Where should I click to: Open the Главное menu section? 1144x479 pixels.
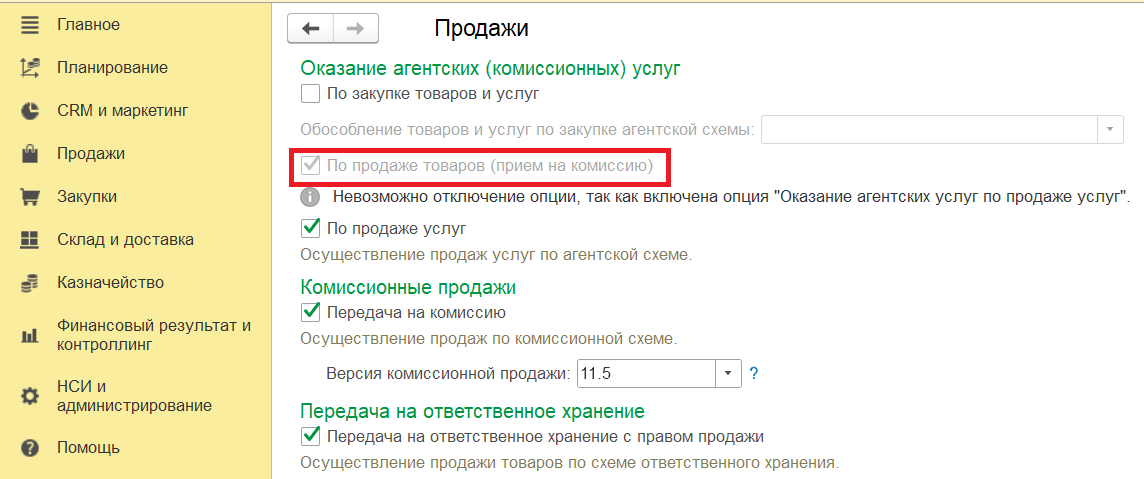click(88, 26)
